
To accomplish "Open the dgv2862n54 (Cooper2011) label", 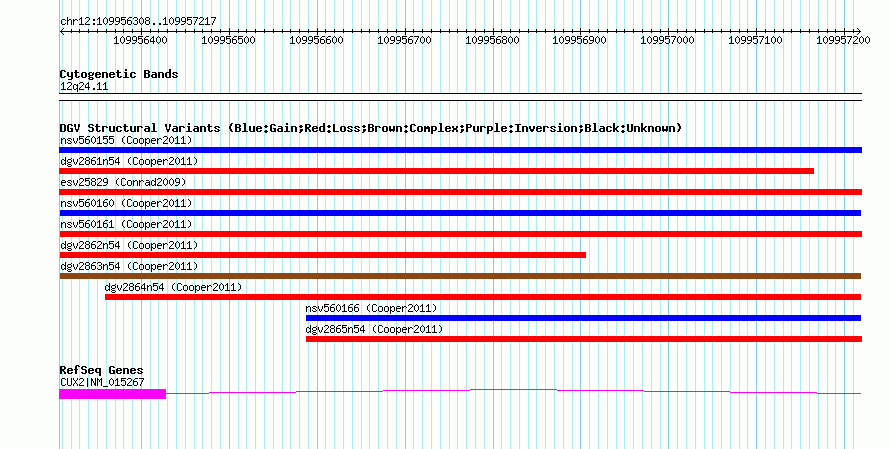I will tap(129, 245).
